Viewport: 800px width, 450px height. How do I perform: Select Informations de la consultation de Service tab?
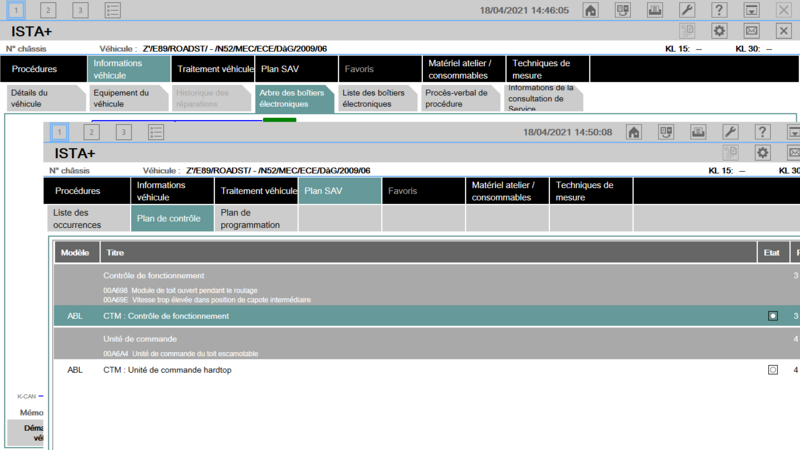(543, 98)
